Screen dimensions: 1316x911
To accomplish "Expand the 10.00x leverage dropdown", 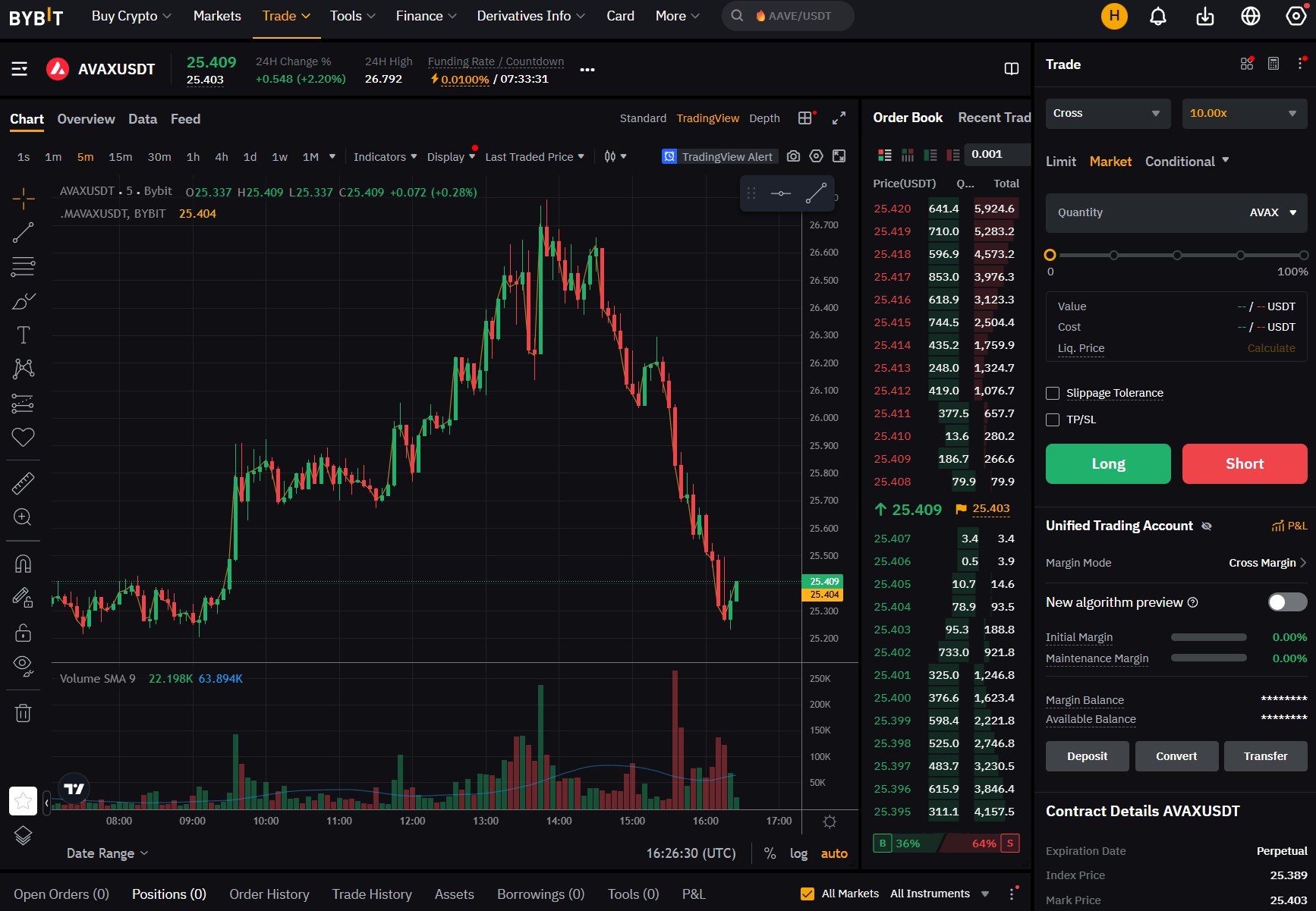I will point(1244,114).
